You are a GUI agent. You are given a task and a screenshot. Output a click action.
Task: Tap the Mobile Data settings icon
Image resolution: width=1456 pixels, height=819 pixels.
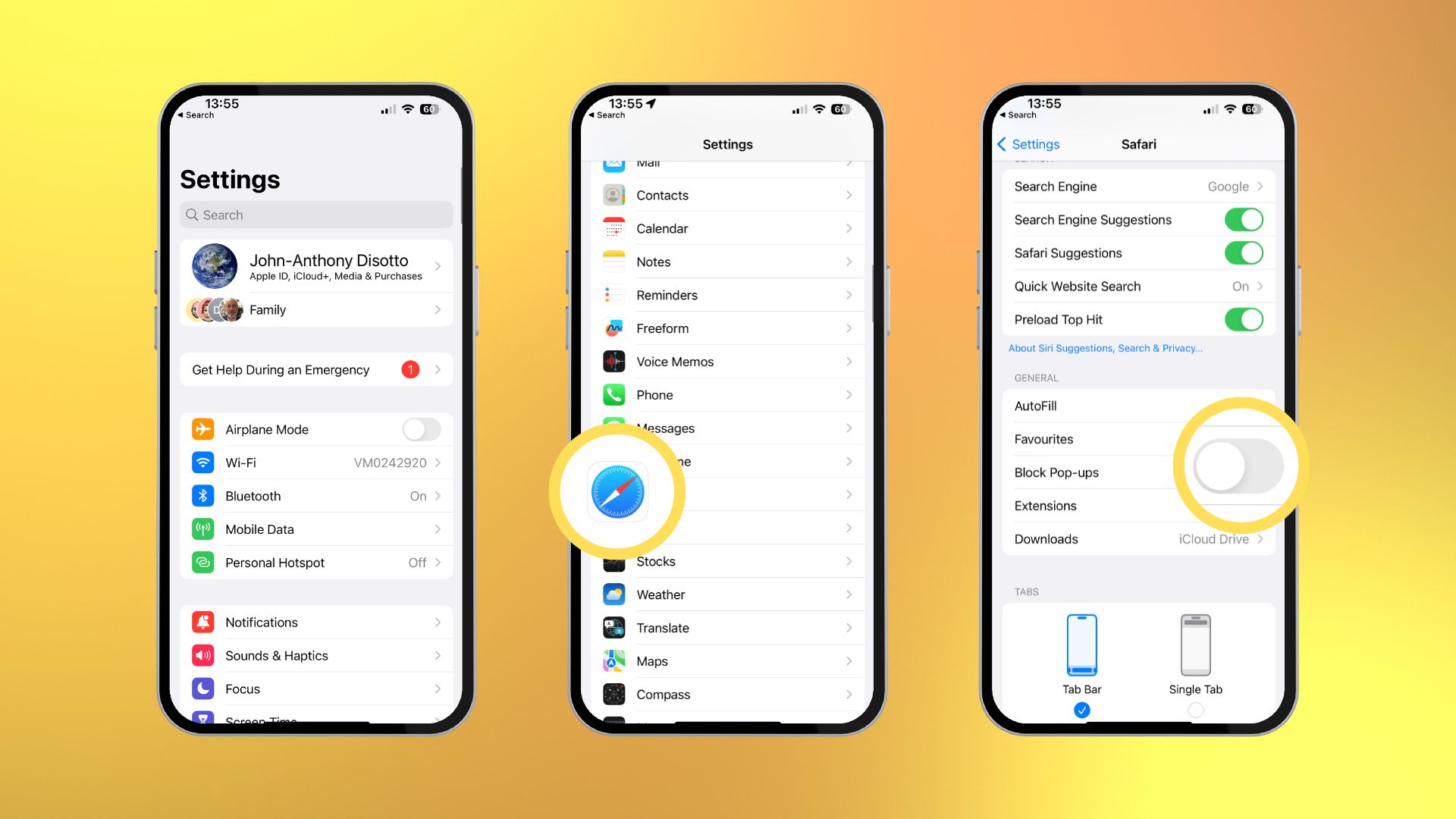tap(204, 528)
